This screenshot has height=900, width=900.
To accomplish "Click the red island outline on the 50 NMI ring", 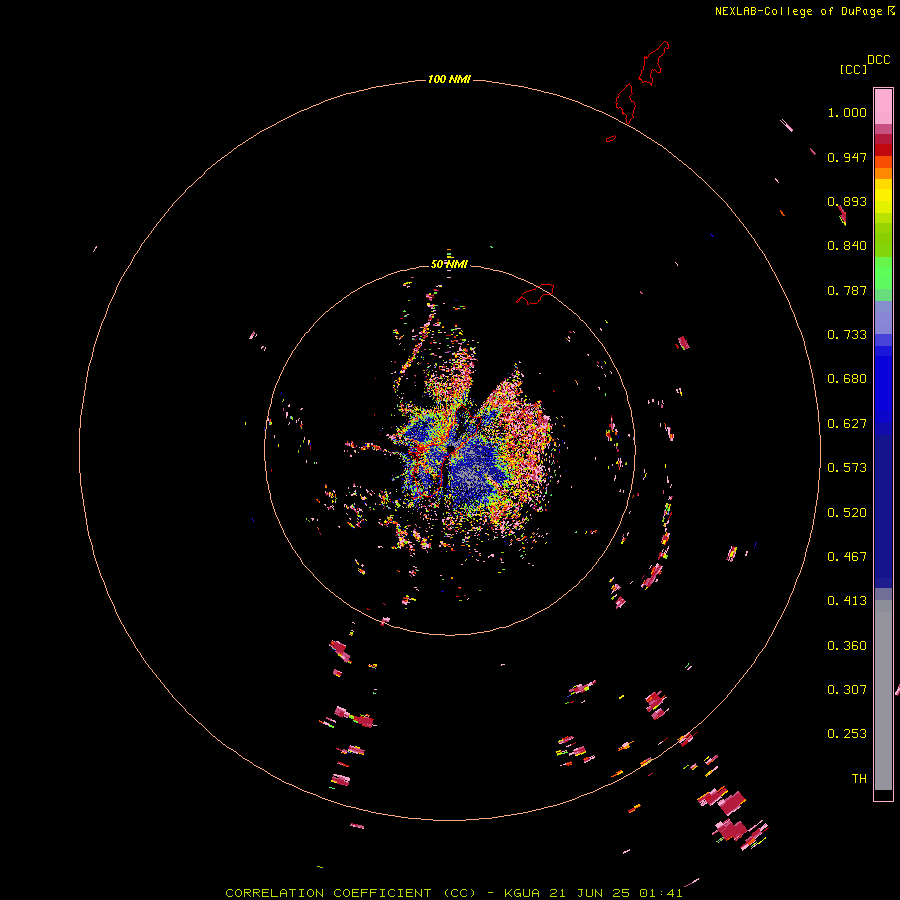I will [536, 294].
